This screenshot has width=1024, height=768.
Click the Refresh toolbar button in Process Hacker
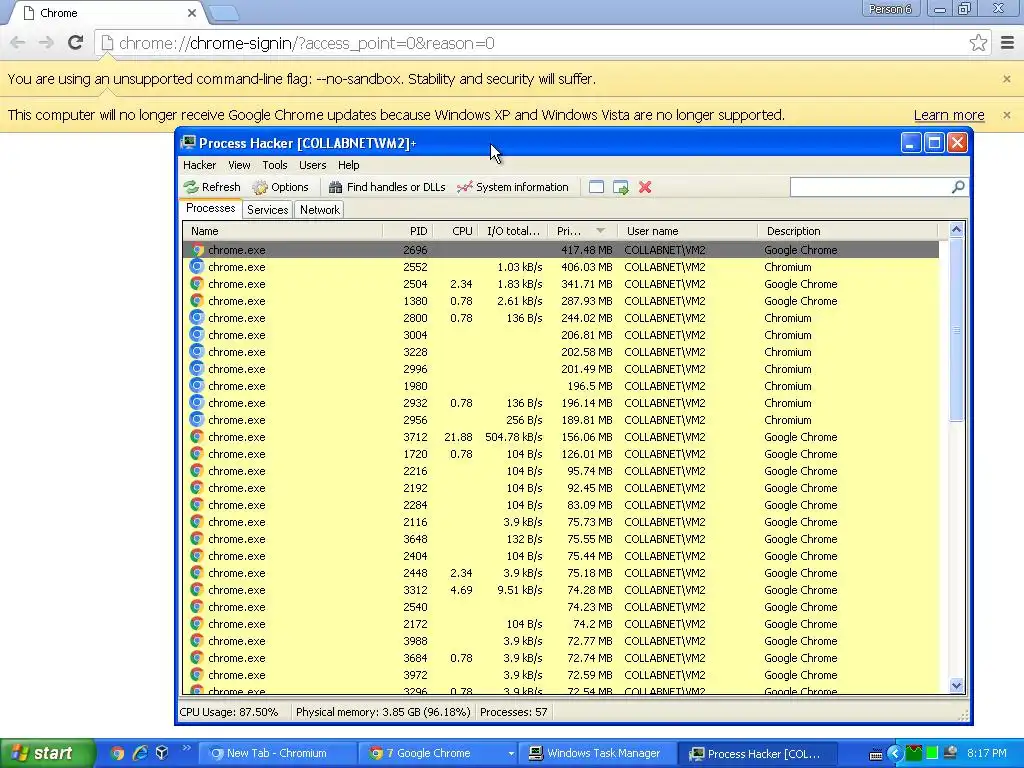212,187
